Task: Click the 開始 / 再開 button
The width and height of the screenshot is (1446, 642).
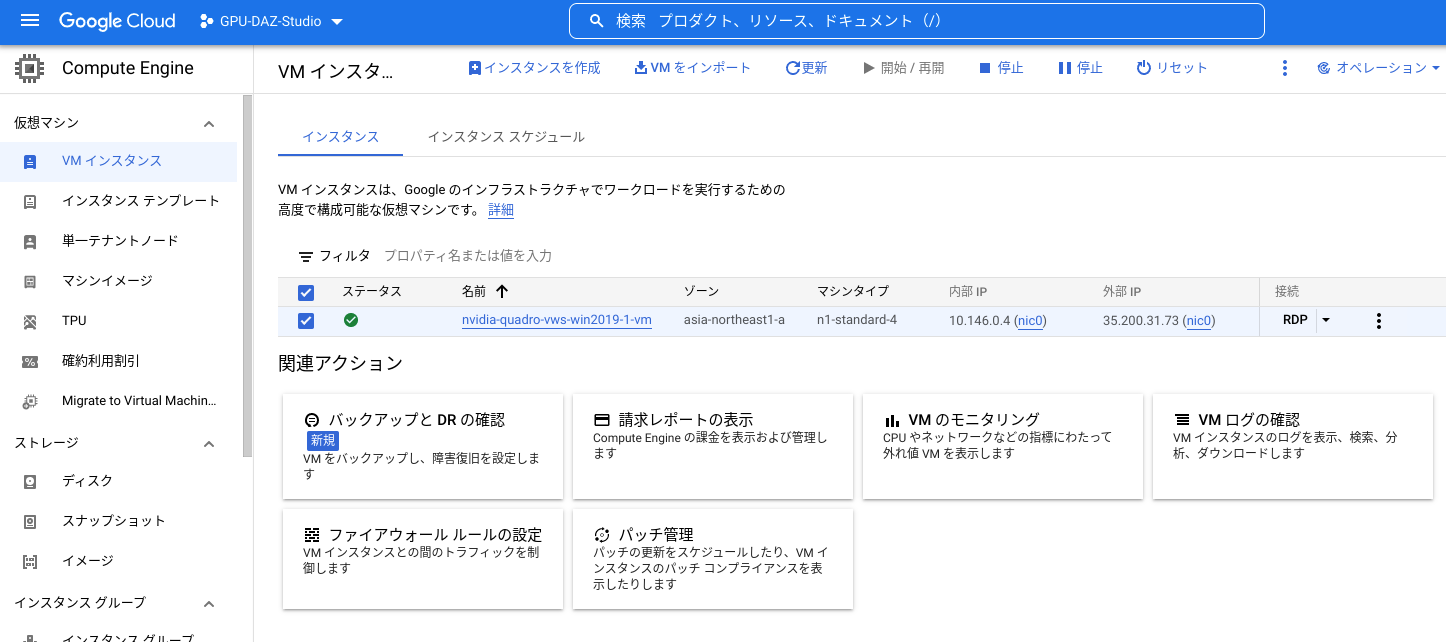Action: [903, 68]
